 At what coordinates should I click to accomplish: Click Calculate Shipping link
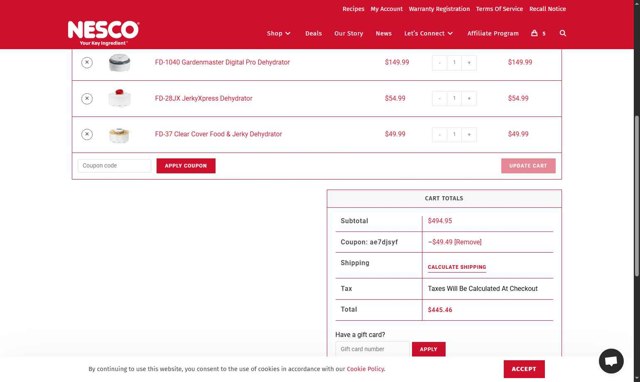point(457,267)
